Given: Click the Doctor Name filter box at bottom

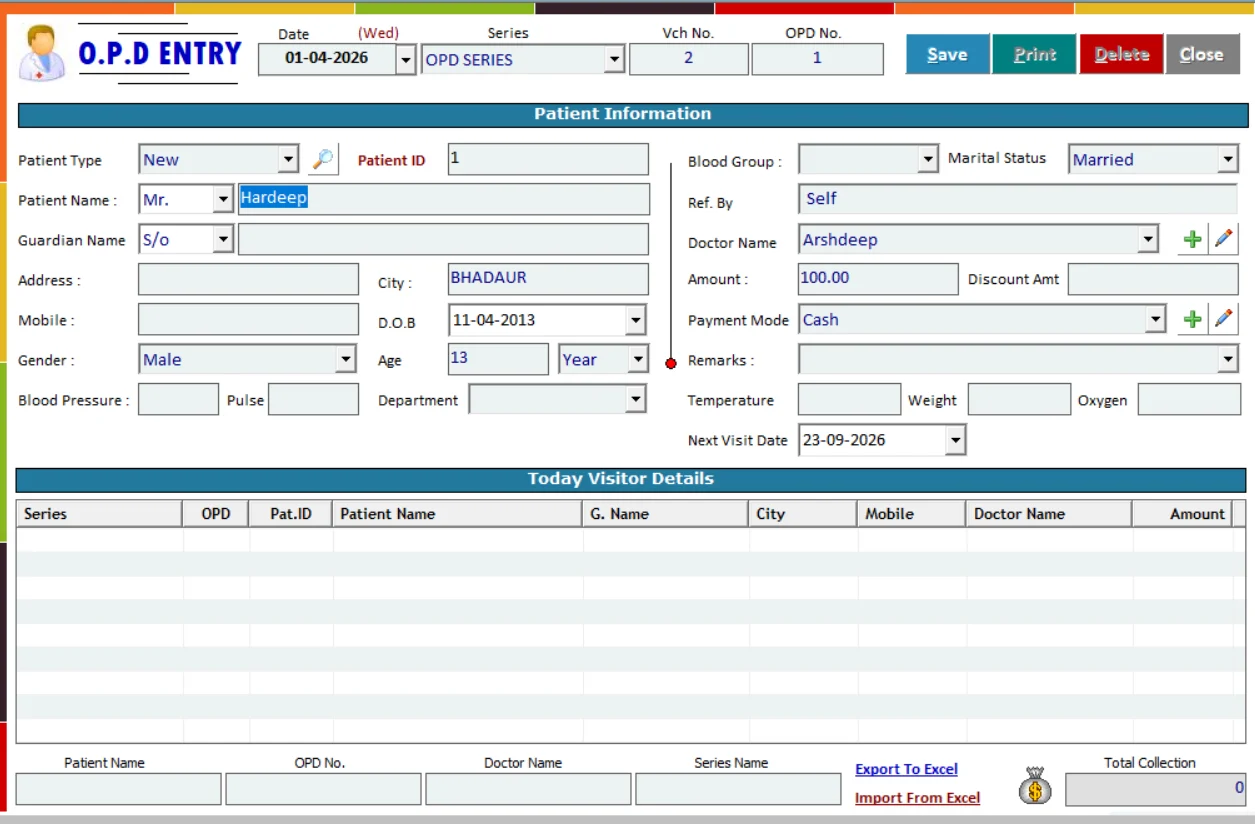Looking at the screenshot, I should point(528,789).
